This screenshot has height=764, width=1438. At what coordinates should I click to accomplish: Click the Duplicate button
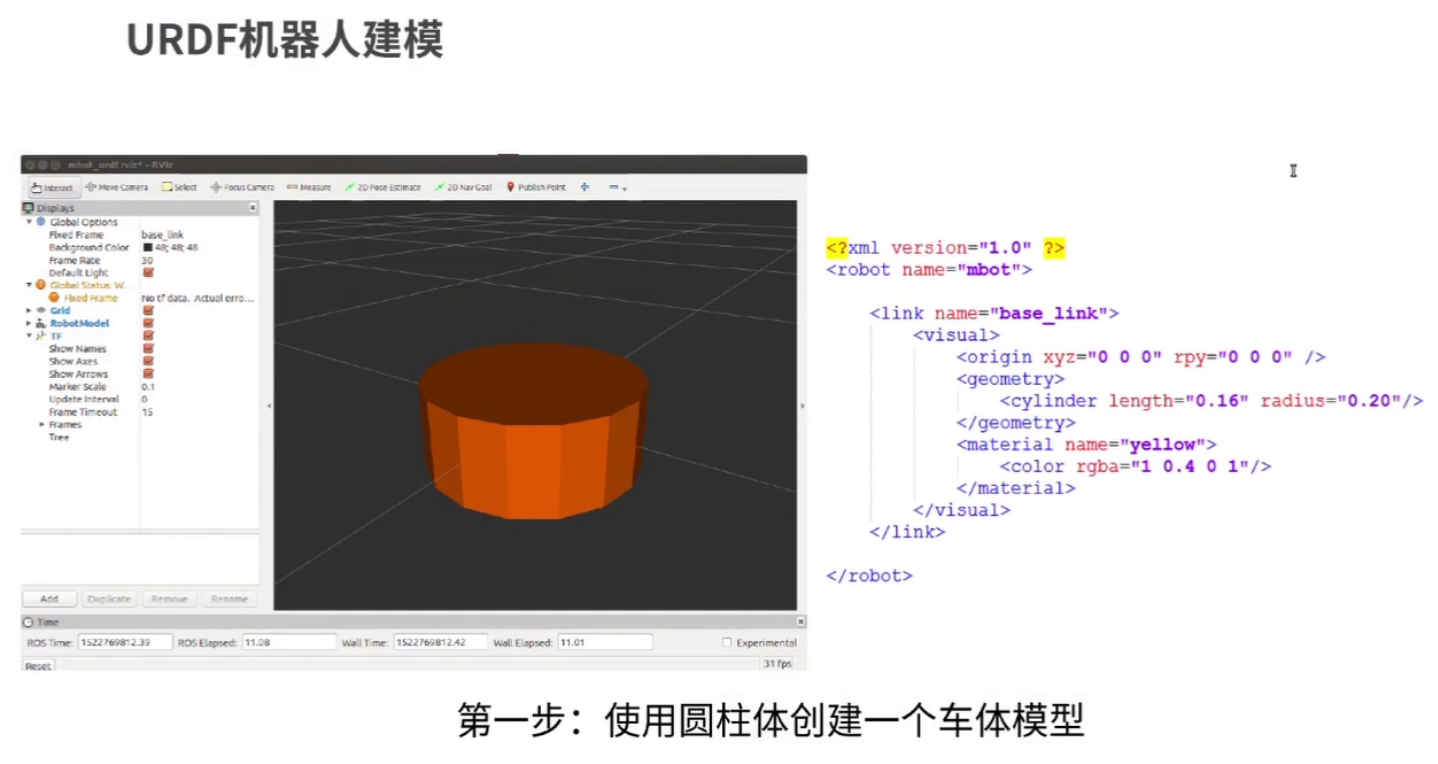[x=109, y=599]
